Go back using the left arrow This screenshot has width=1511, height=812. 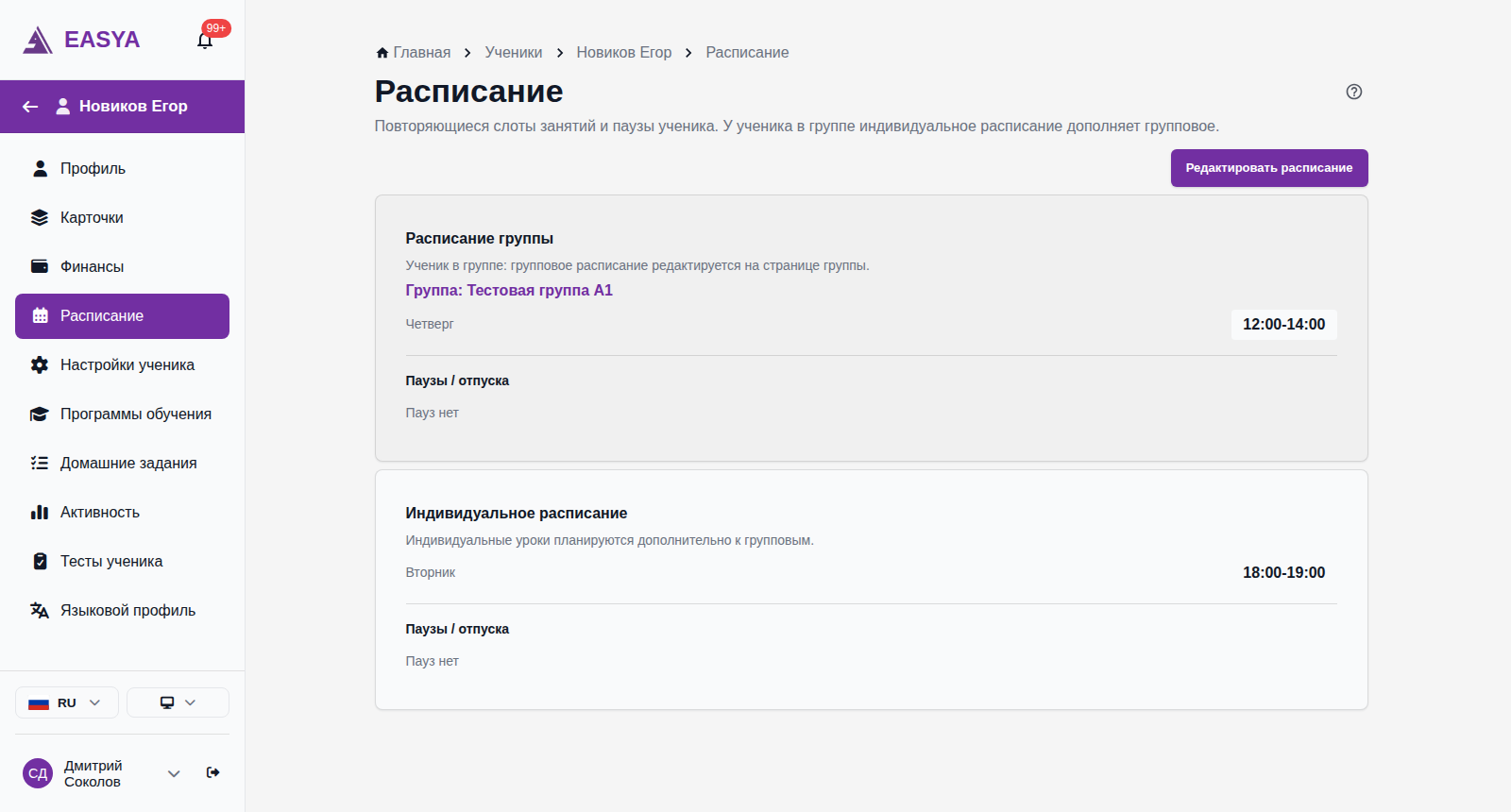pos(30,107)
